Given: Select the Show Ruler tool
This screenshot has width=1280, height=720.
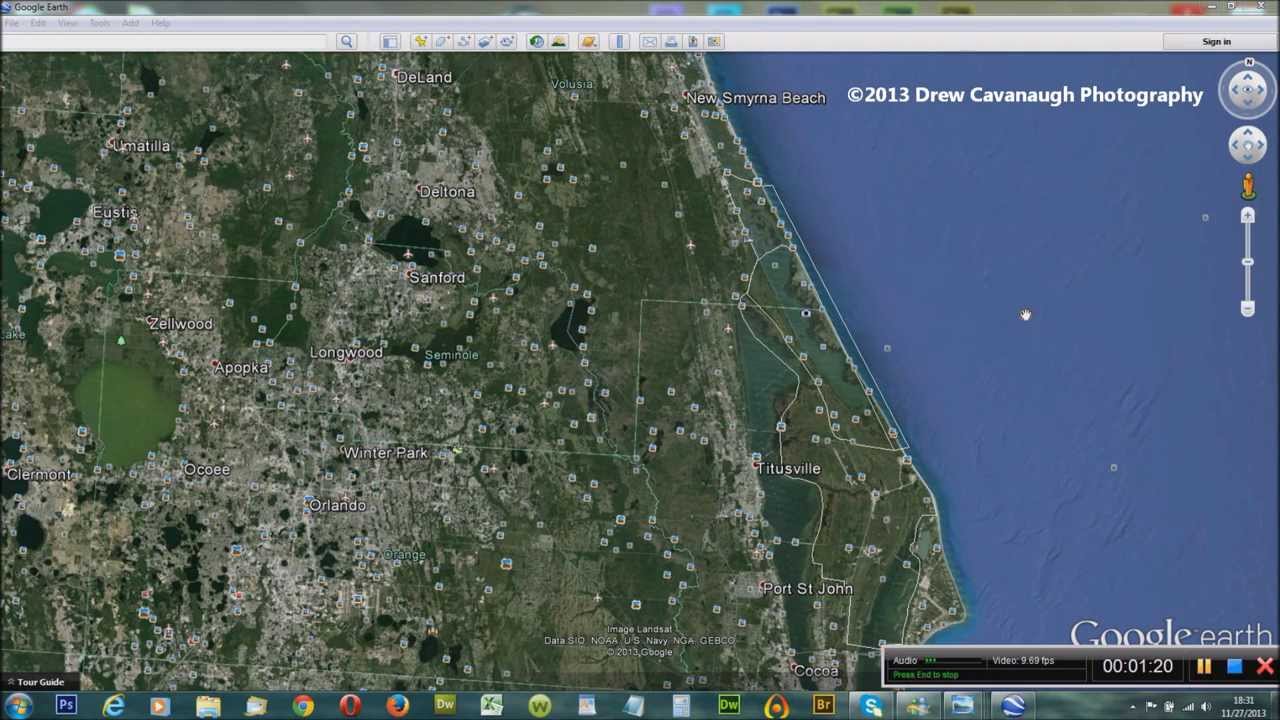Looking at the screenshot, I should coord(619,41).
